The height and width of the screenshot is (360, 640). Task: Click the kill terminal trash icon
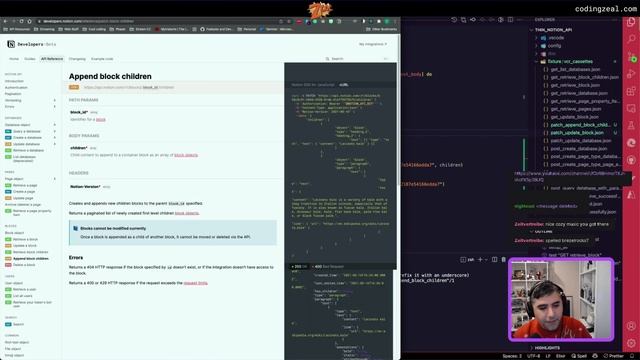504,260
